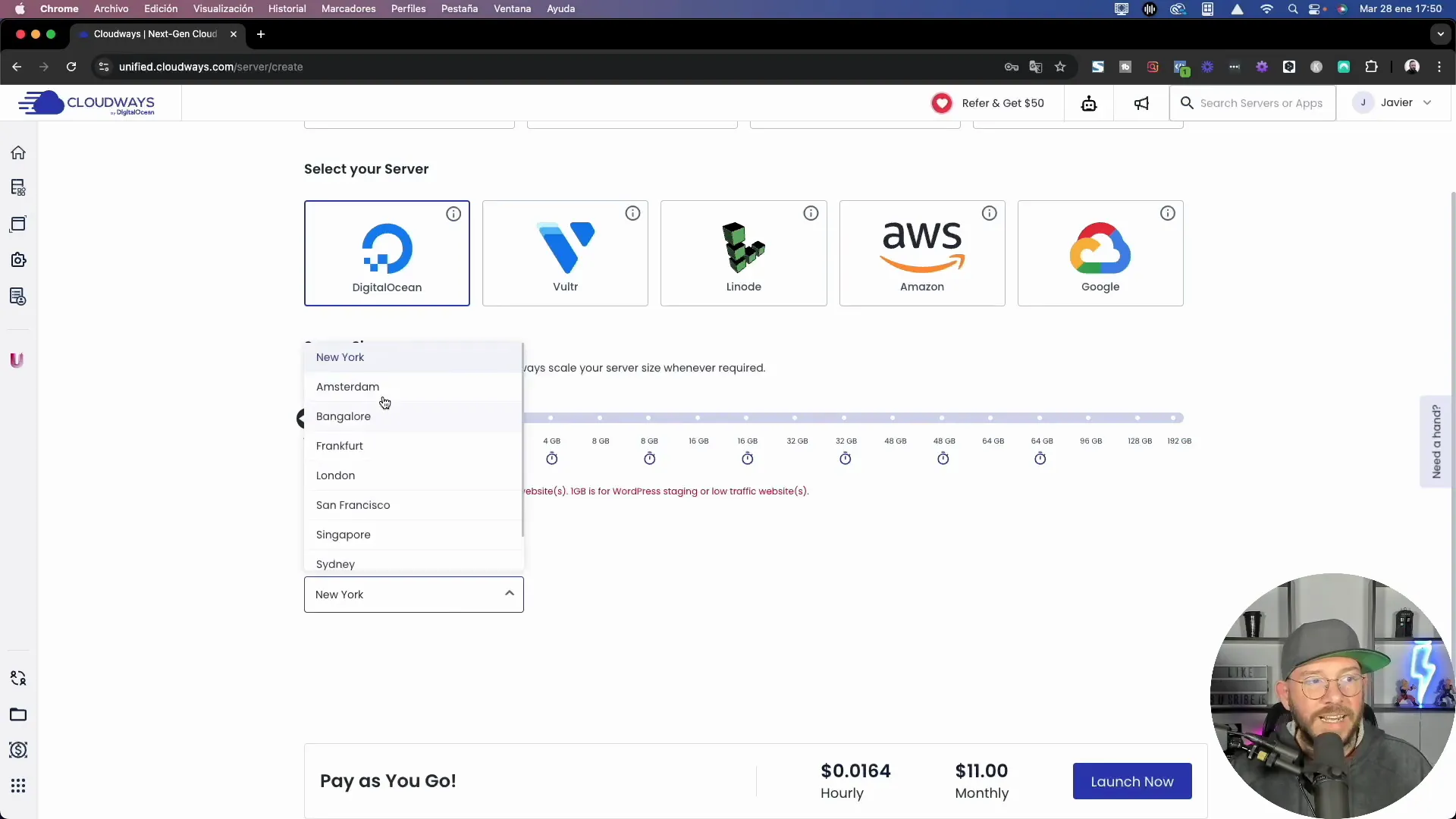Viewport: 1456px width, 819px height.
Task: Click the robot assistant icon in header
Action: tap(1089, 103)
